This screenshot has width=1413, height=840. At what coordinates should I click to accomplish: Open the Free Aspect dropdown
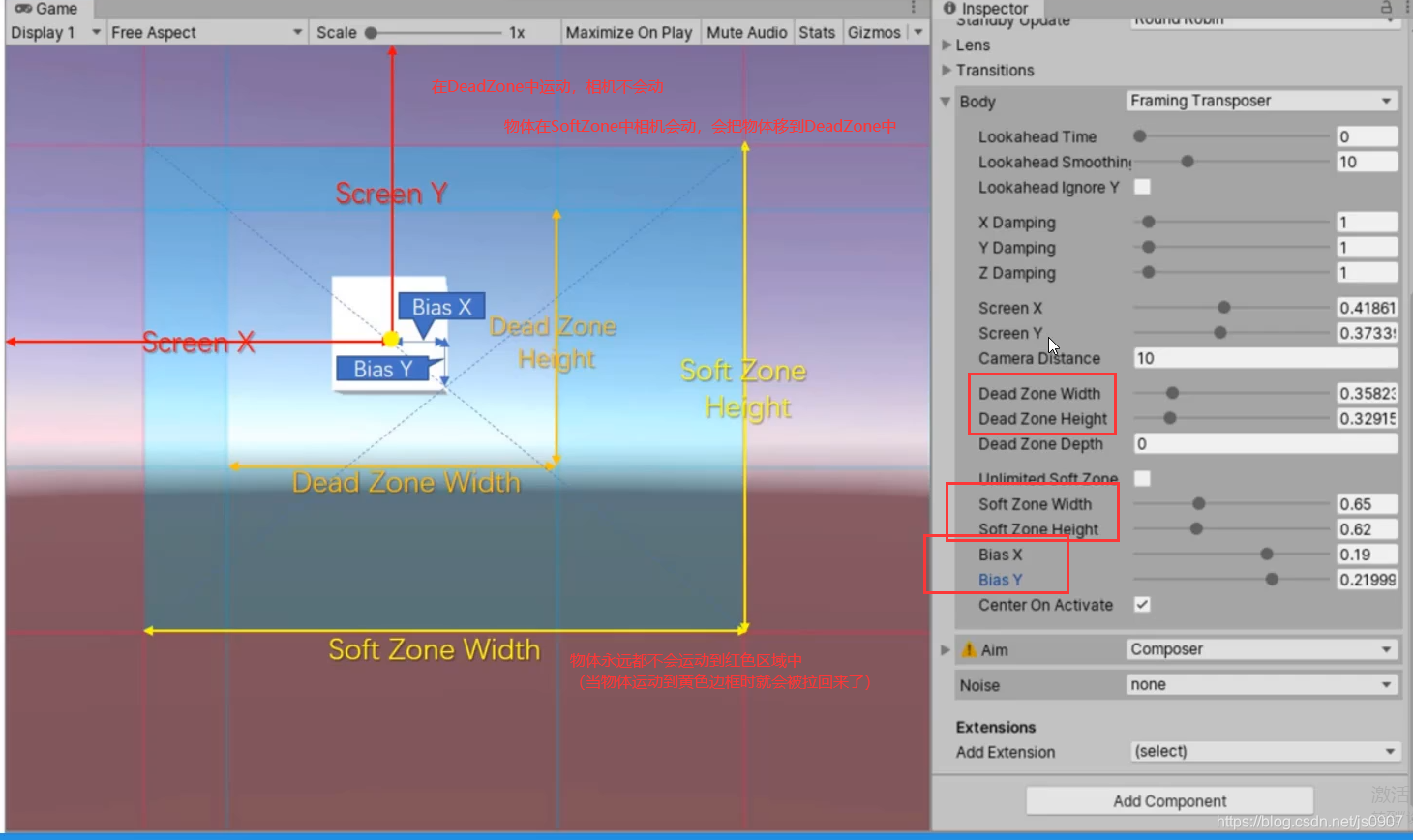[206, 32]
